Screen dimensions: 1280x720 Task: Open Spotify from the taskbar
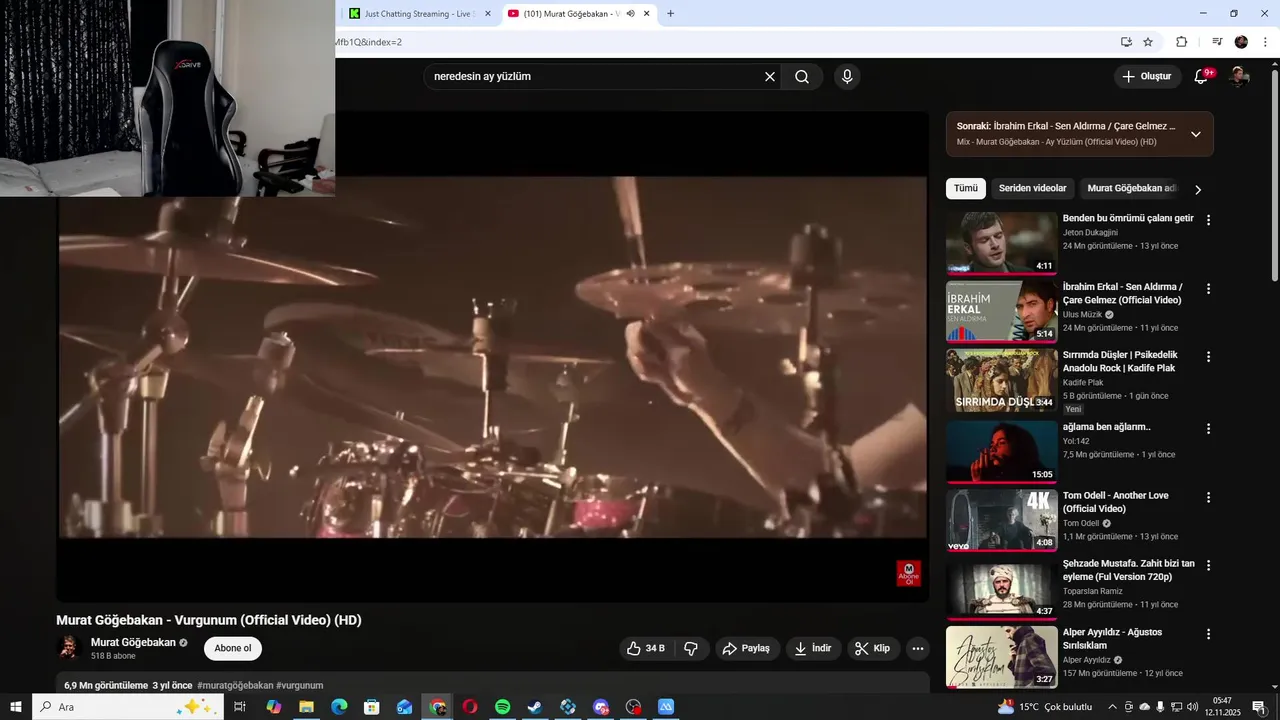502,707
